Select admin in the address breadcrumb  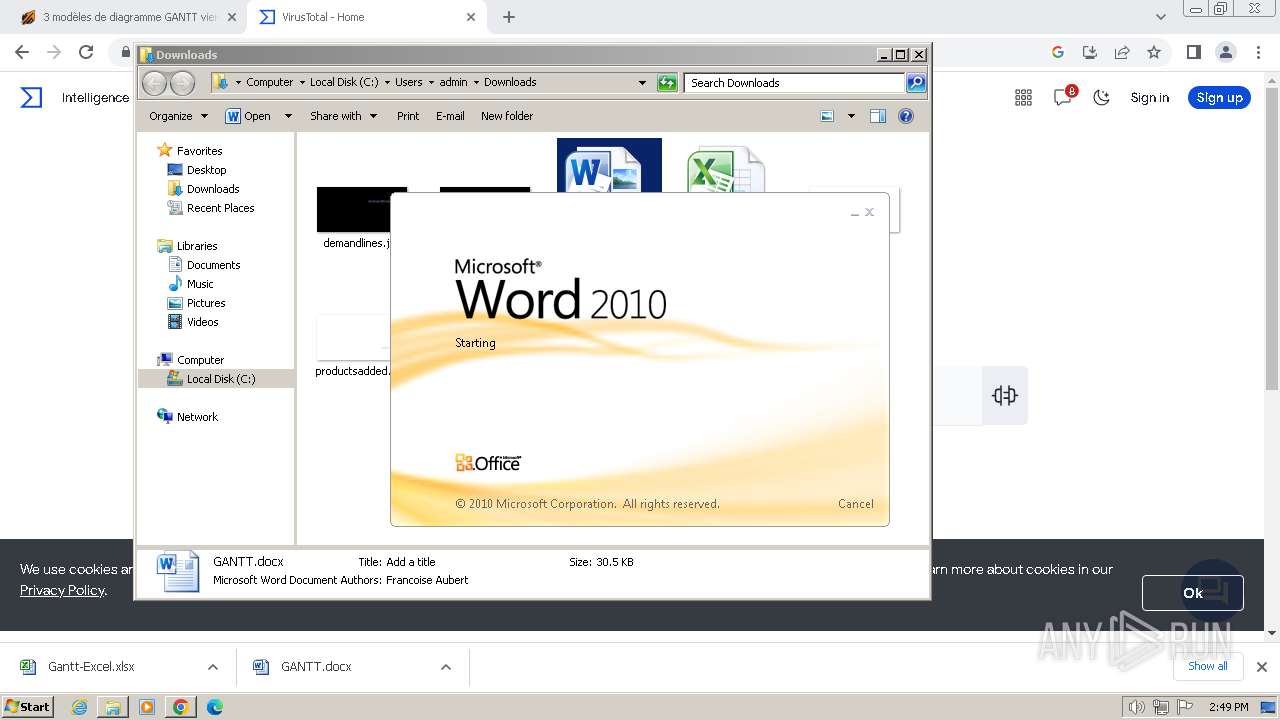(453, 82)
